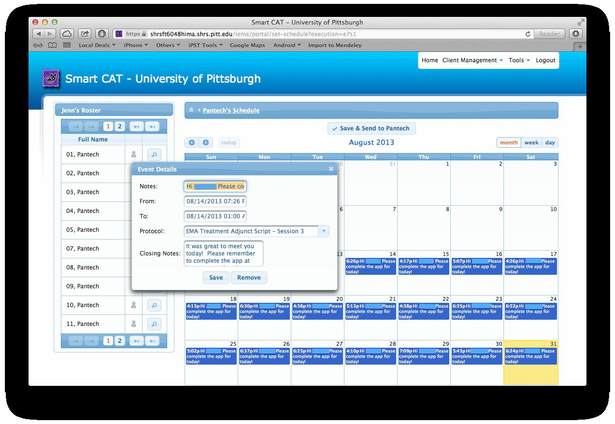Switch calendar to week view

(531, 143)
